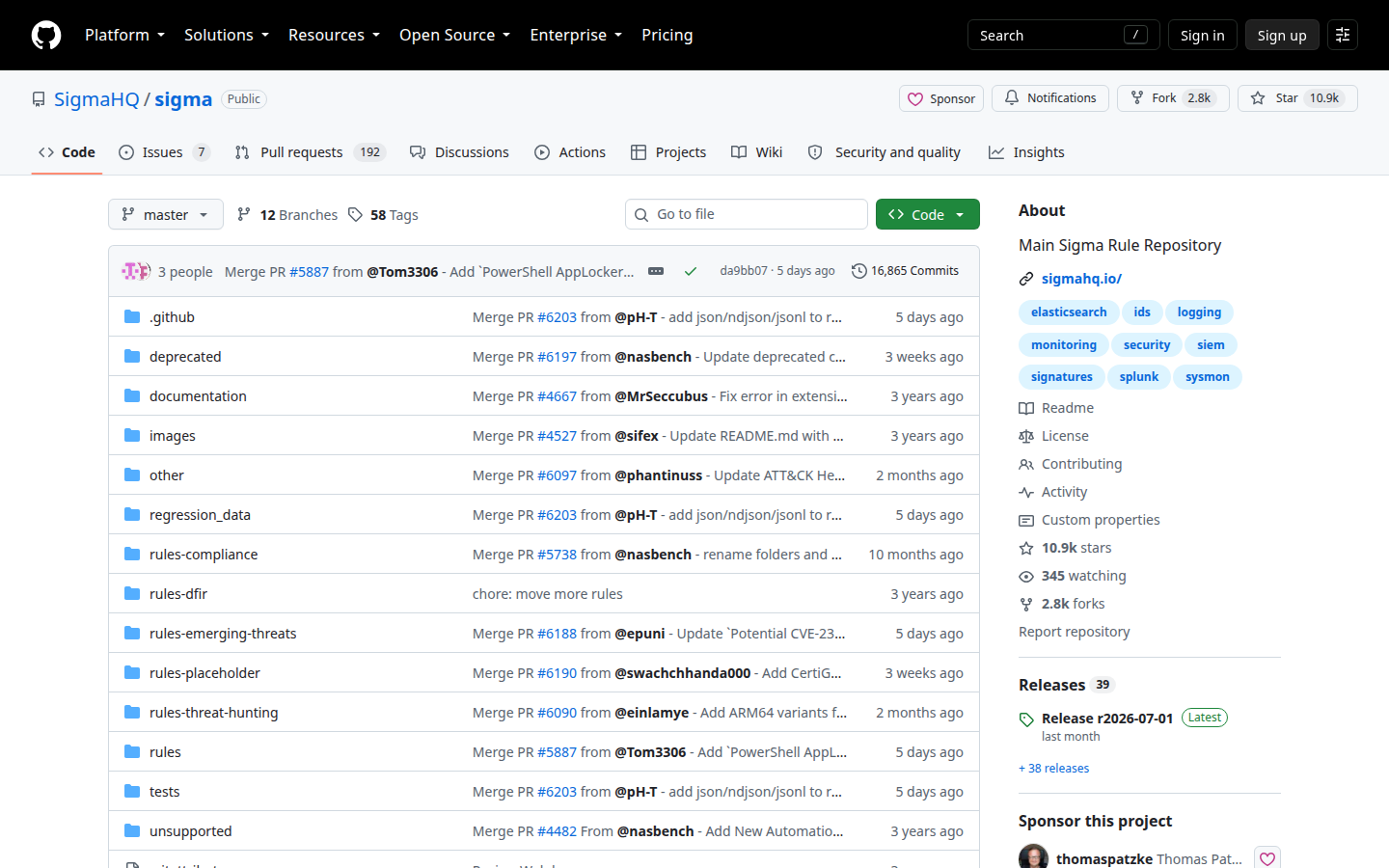1389x868 pixels.
Task: Open the images folder
Action: click(x=173, y=436)
